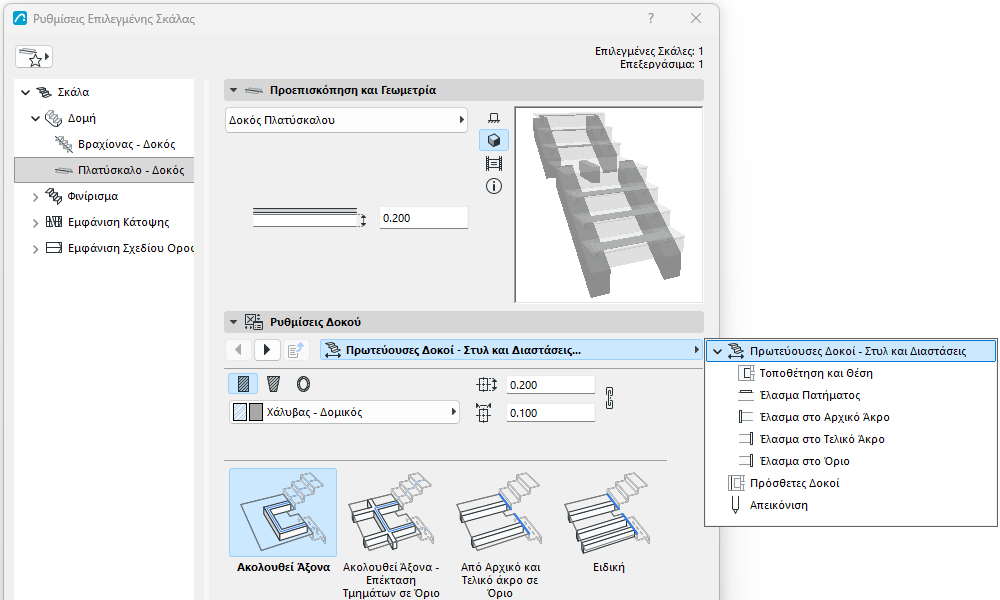Choose the circular beam profile icon

point(304,384)
